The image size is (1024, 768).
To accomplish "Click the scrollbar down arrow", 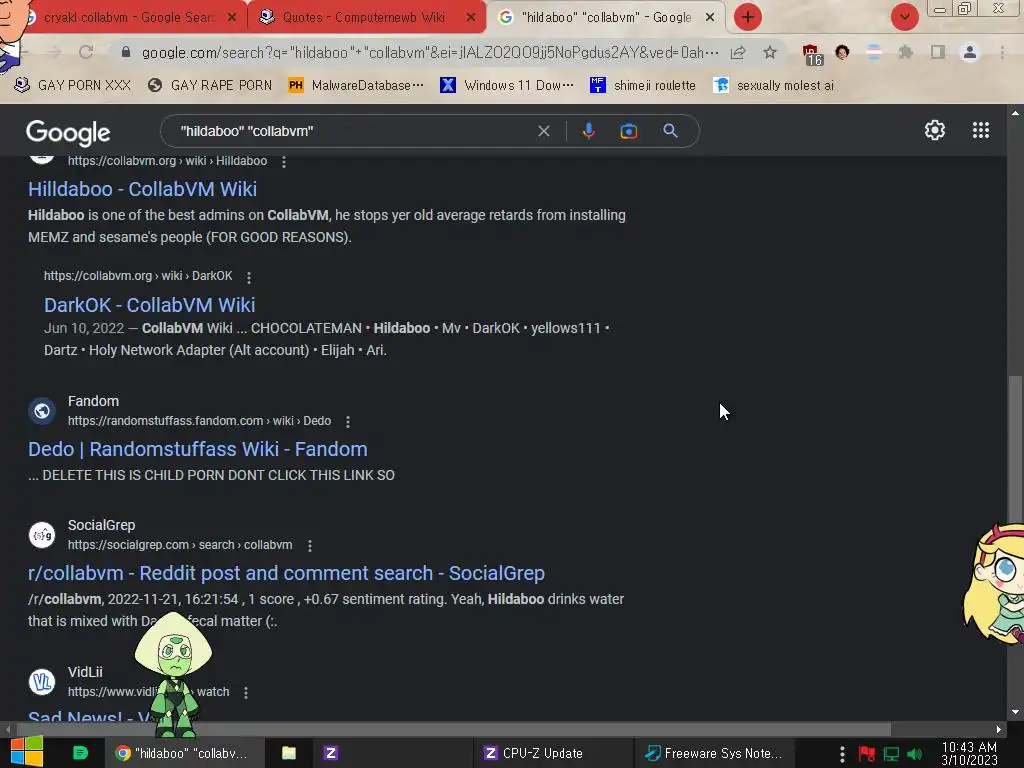I will pos(1015,712).
